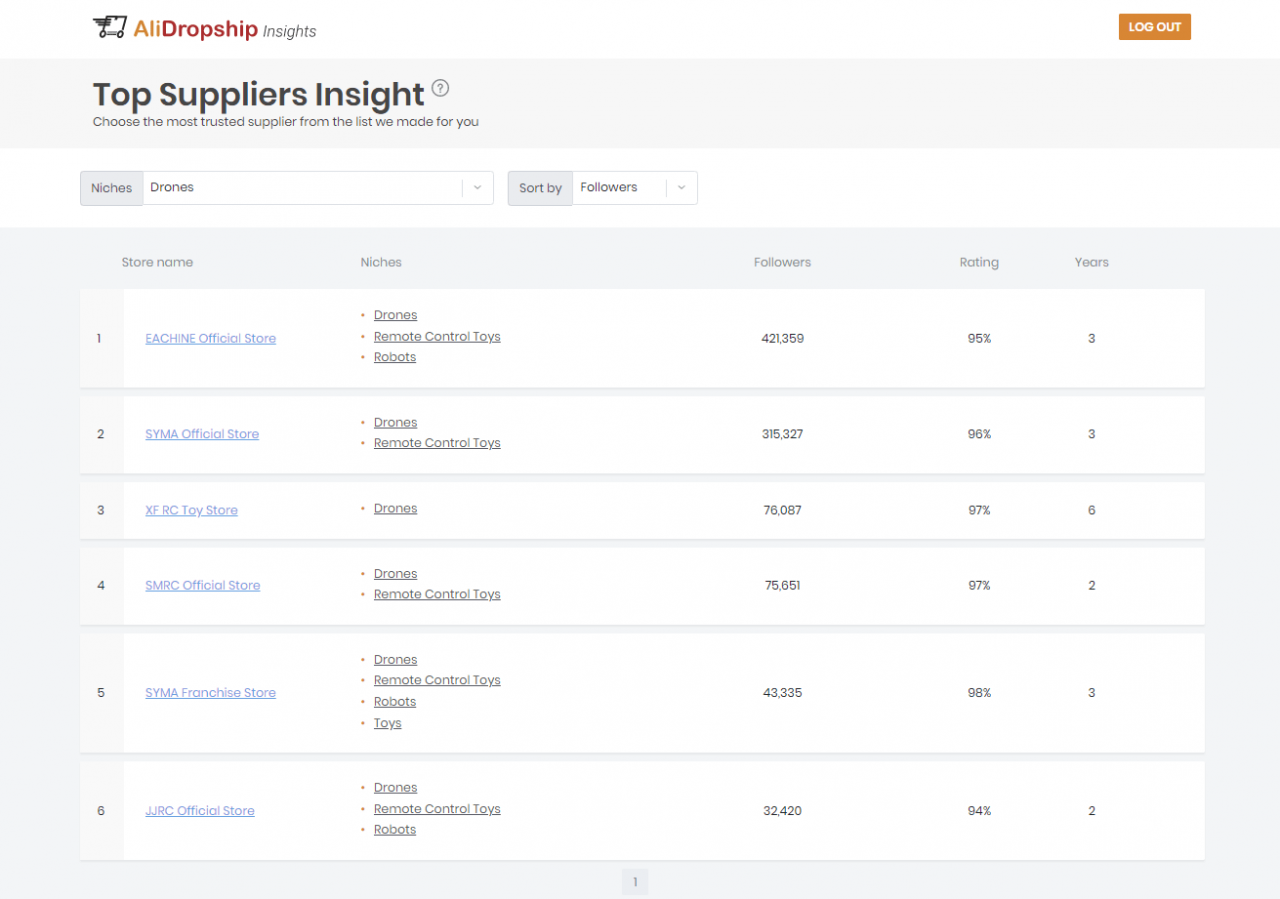Click the JJRC Official Store link
The height and width of the screenshot is (899, 1280).
(200, 811)
